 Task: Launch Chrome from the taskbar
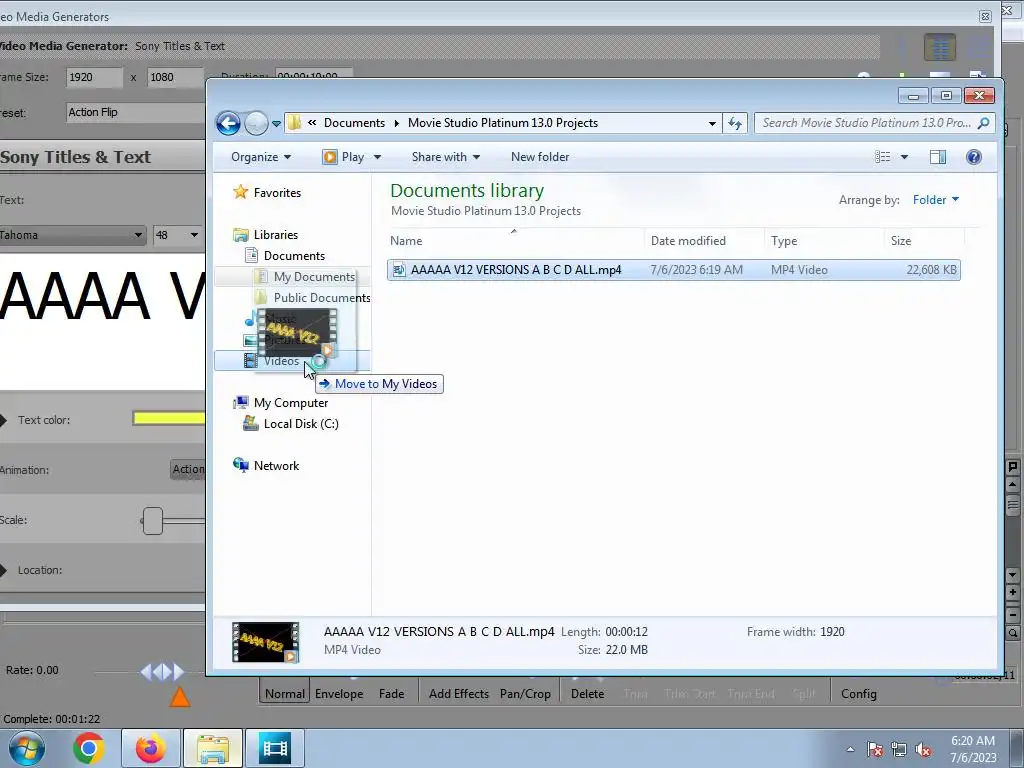[x=89, y=748]
